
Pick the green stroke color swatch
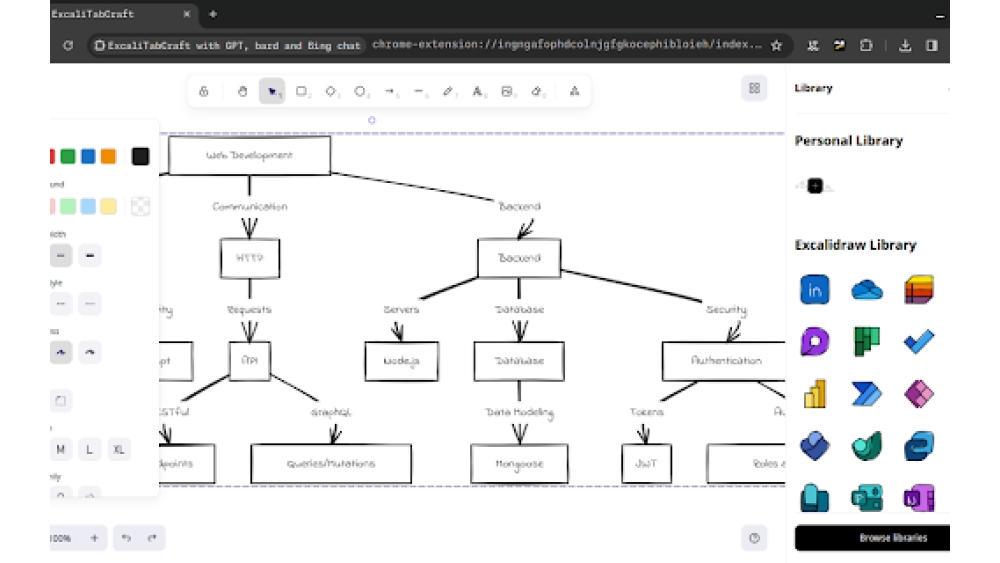(x=68, y=156)
